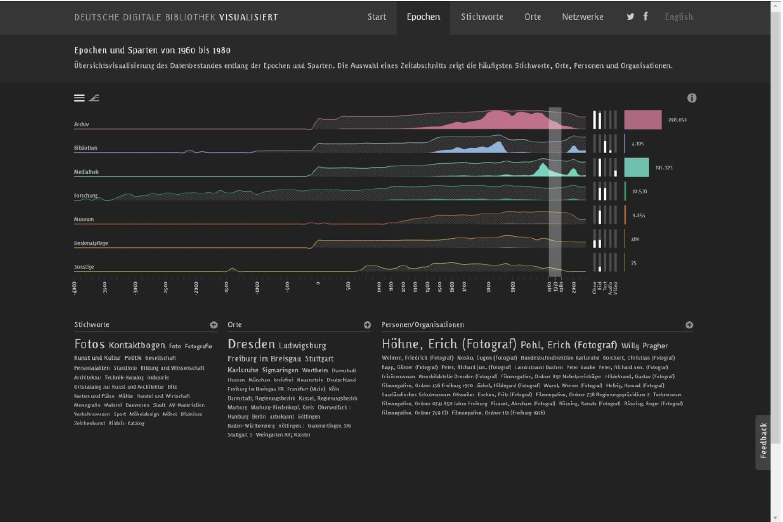
Task: Select Höhne, Erich (Fotograf)
Action: pyautogui.click(x=448, y=344)
